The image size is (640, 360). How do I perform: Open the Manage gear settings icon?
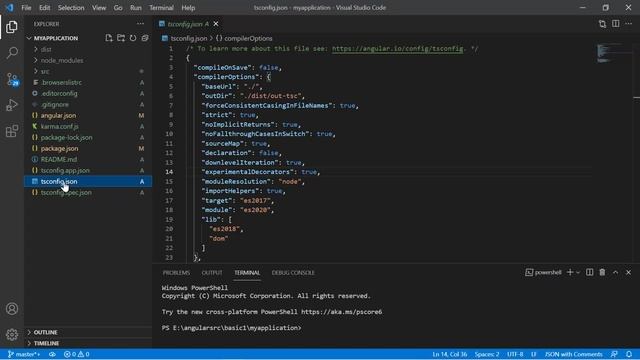pyautogui.click(x=12, y=335)
